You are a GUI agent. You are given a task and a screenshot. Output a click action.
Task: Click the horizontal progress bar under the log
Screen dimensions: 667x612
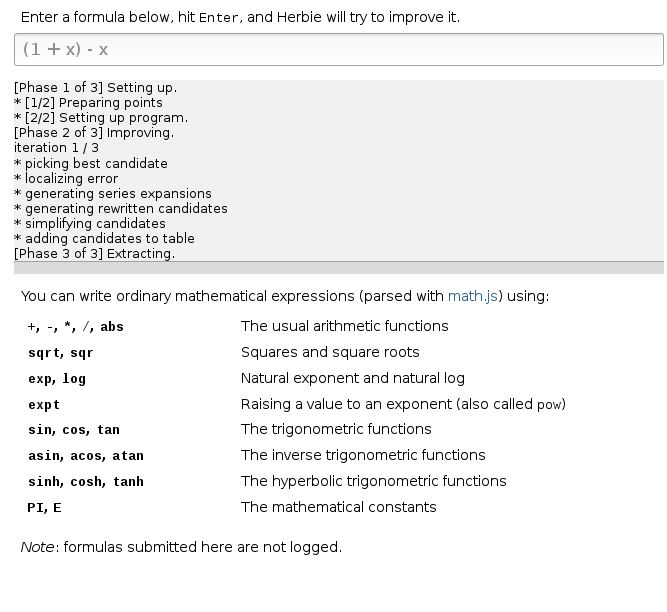[x=338, y=268]
